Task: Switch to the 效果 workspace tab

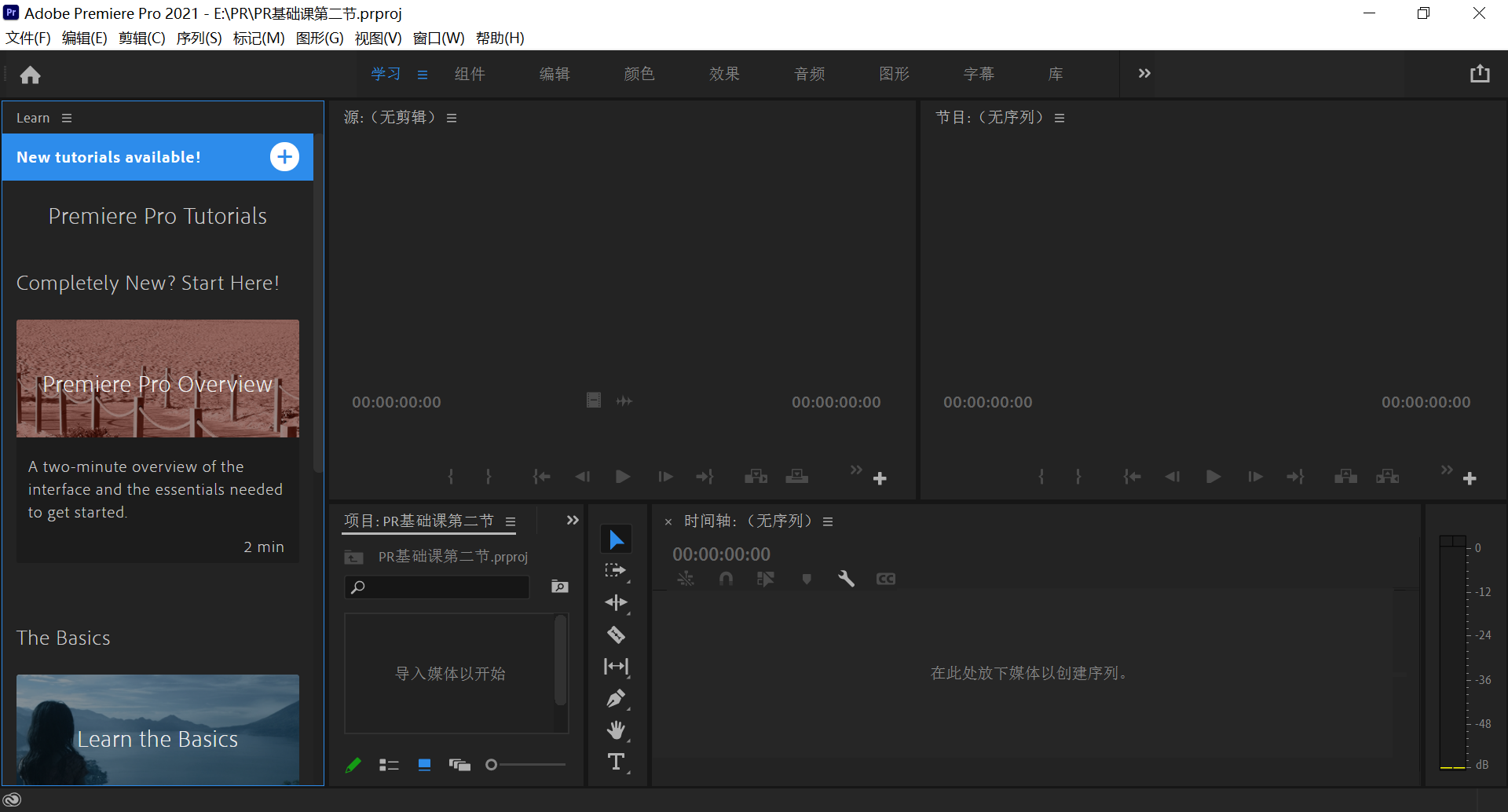Action: pos(724,74)
